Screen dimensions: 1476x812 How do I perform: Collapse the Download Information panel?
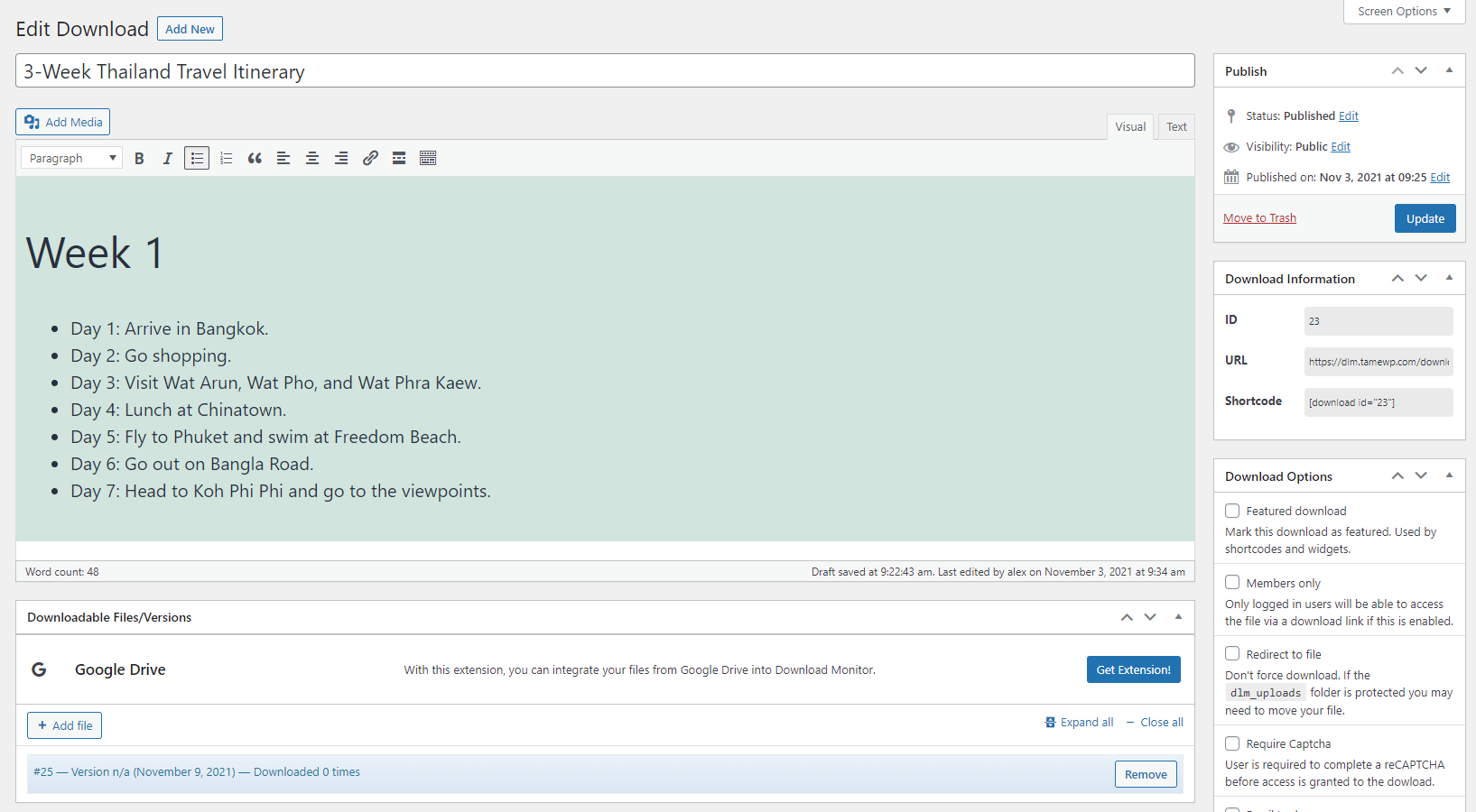coord(1449,278)
